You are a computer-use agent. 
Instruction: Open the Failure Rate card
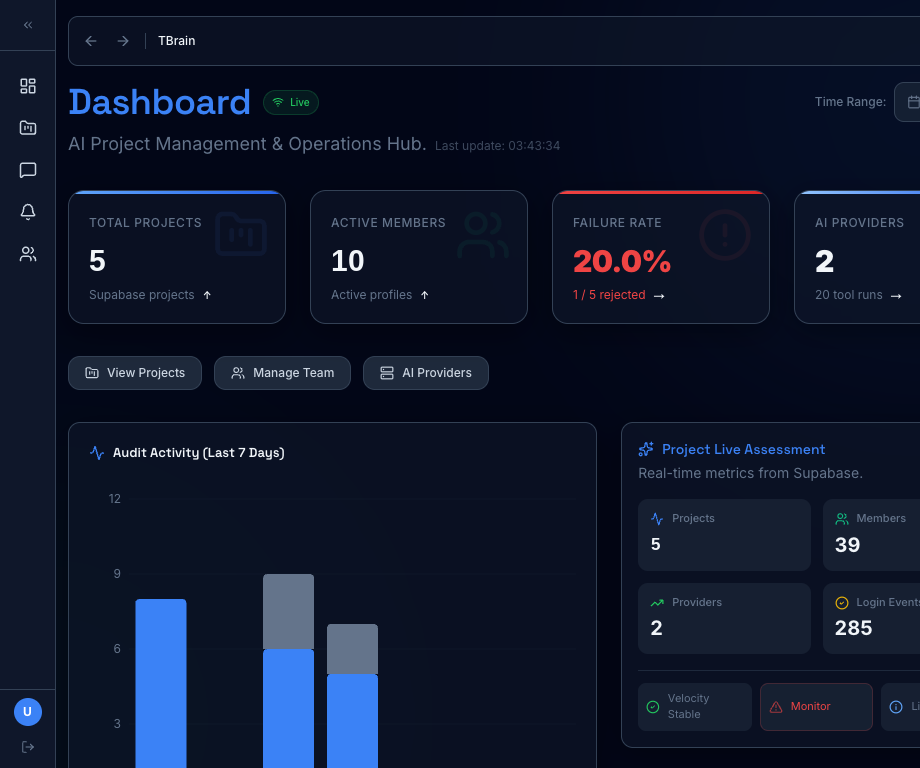661,257
